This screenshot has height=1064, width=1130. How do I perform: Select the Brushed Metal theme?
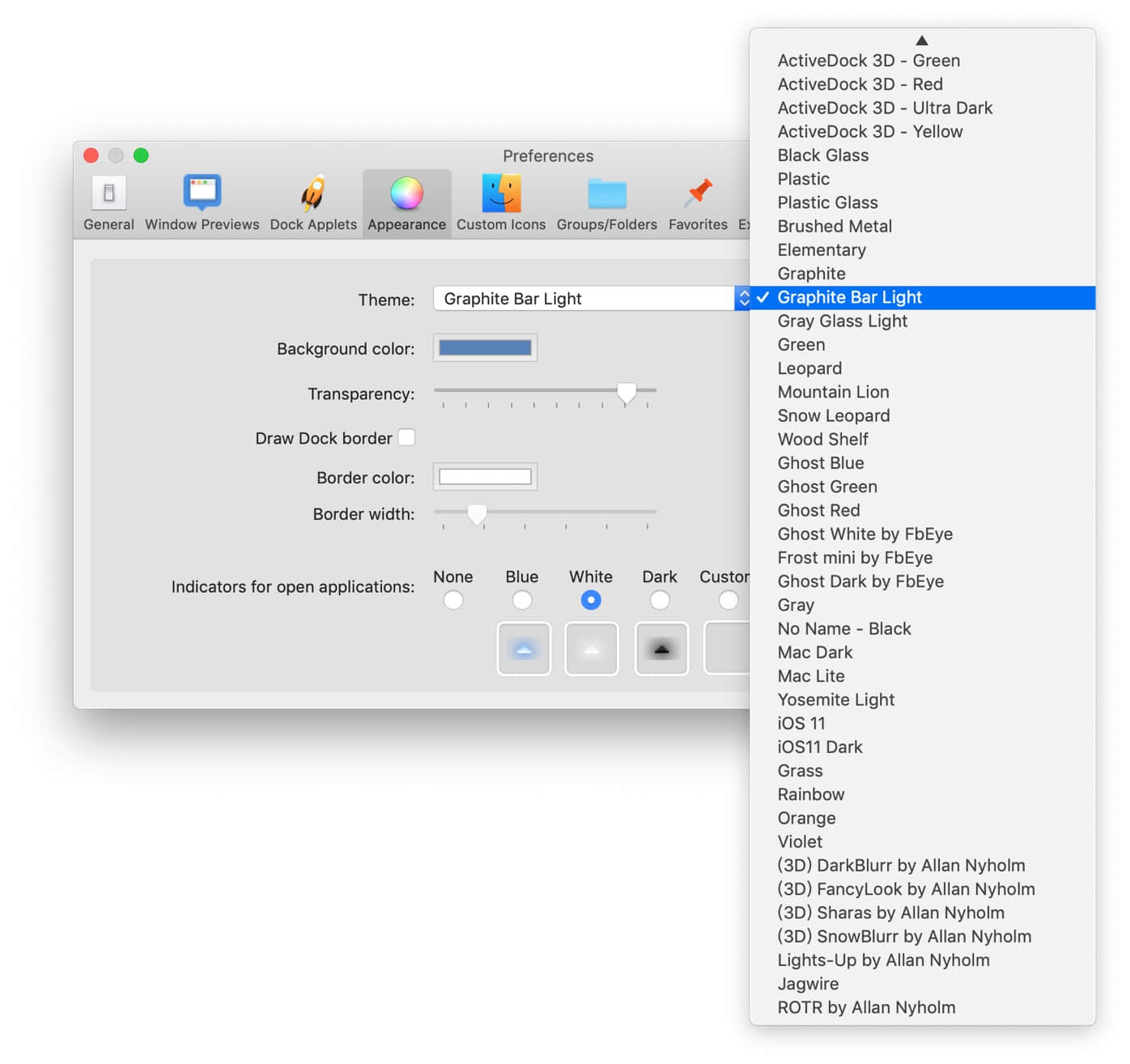[923, 226]
